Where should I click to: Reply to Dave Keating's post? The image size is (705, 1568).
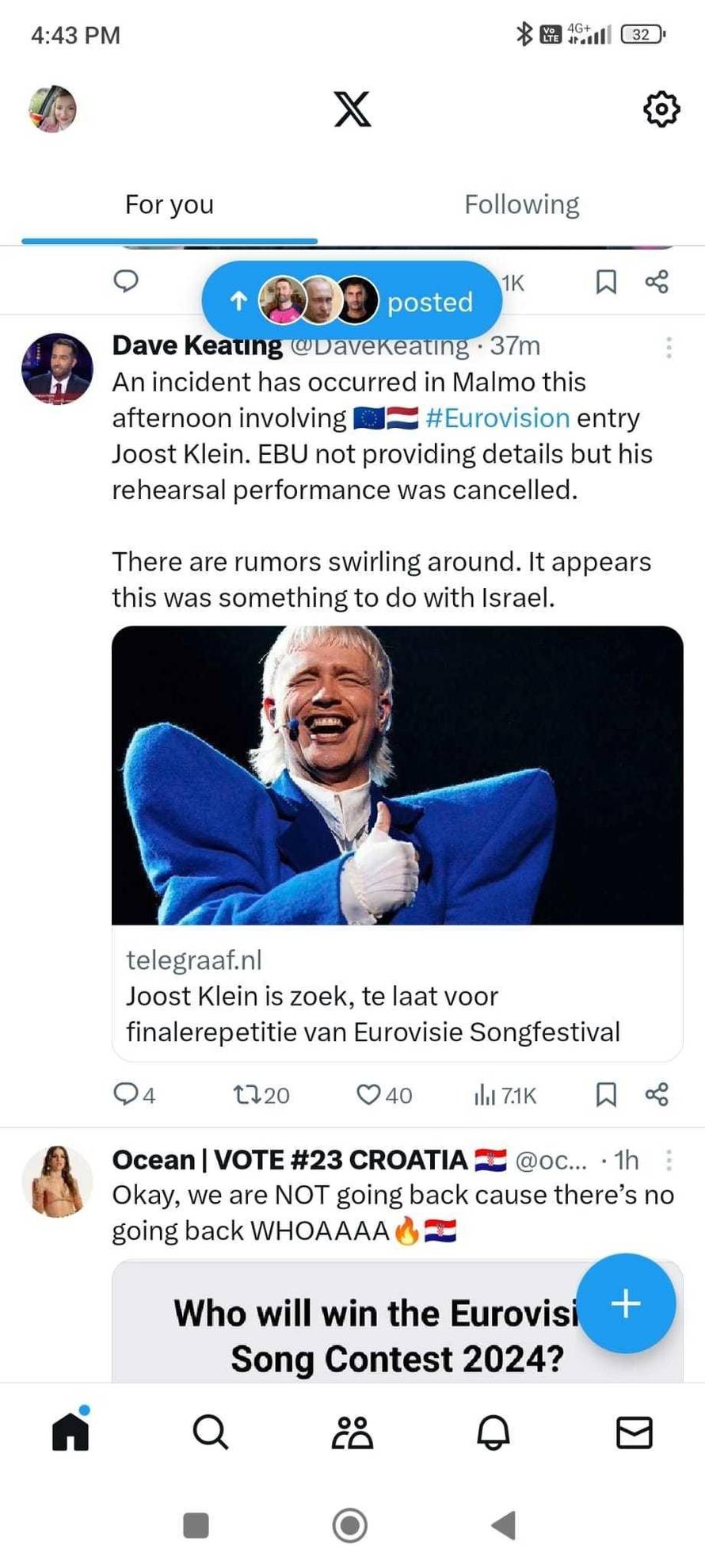pyautogui.click(x=126, y=1094)
